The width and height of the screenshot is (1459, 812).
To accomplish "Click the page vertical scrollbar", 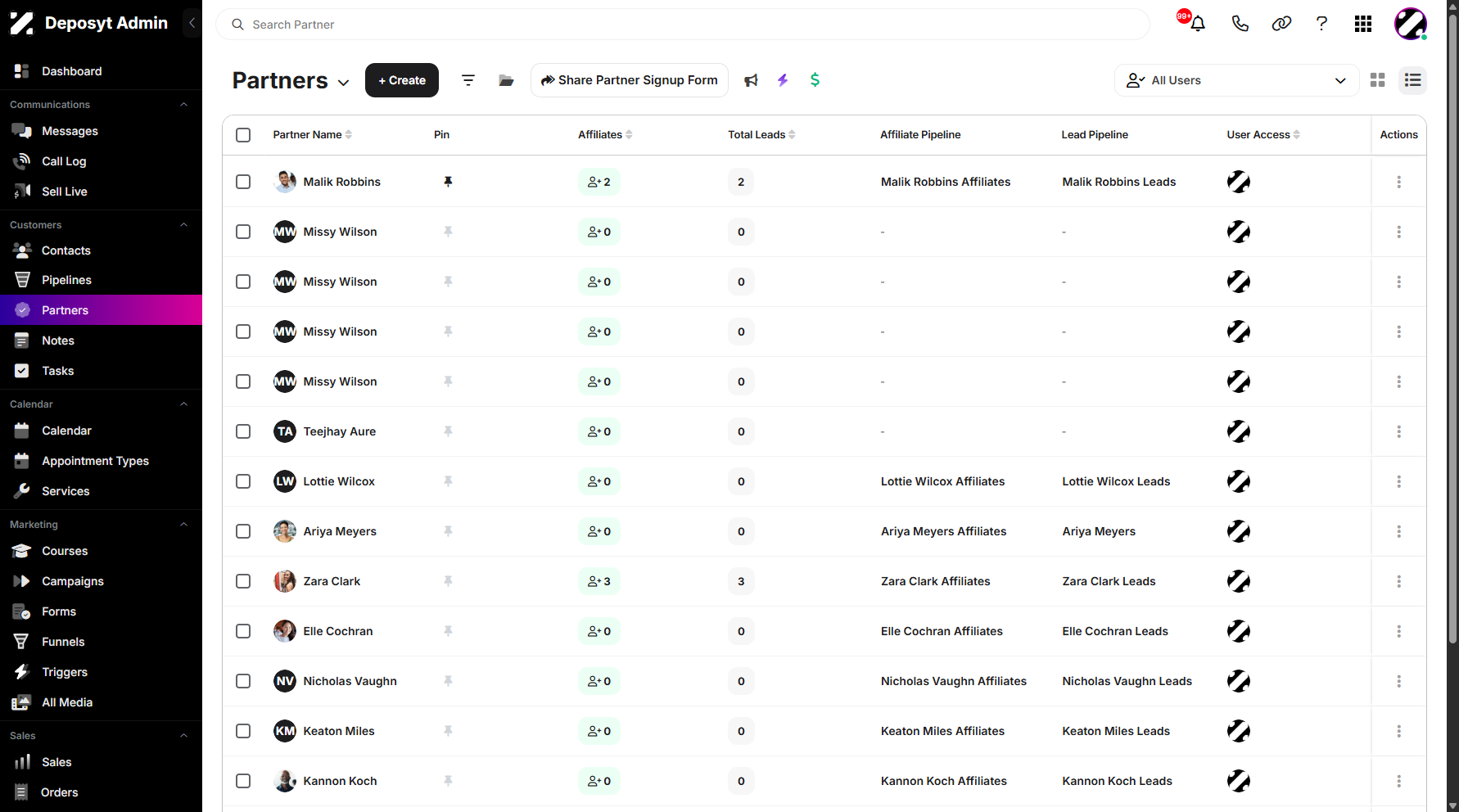I will pos(1453,327).
